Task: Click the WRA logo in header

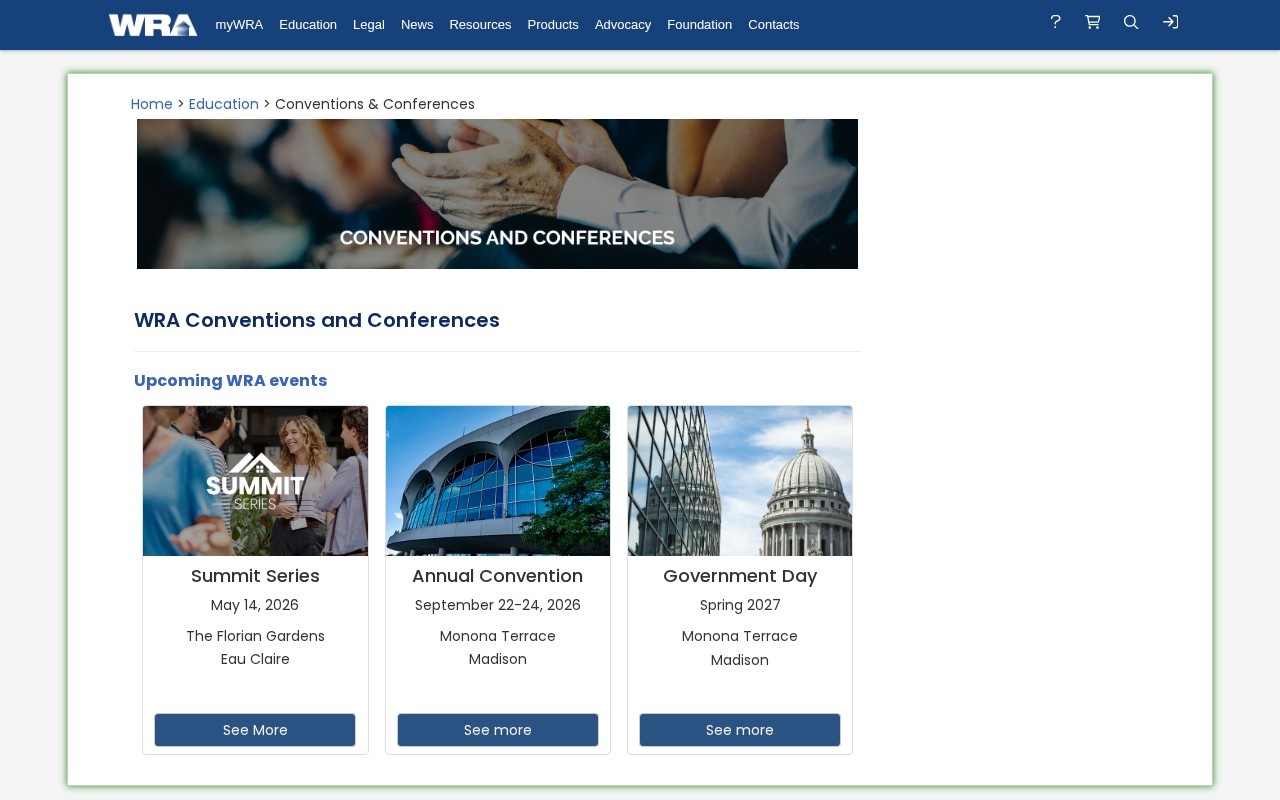Action: [x=152, y=25]
